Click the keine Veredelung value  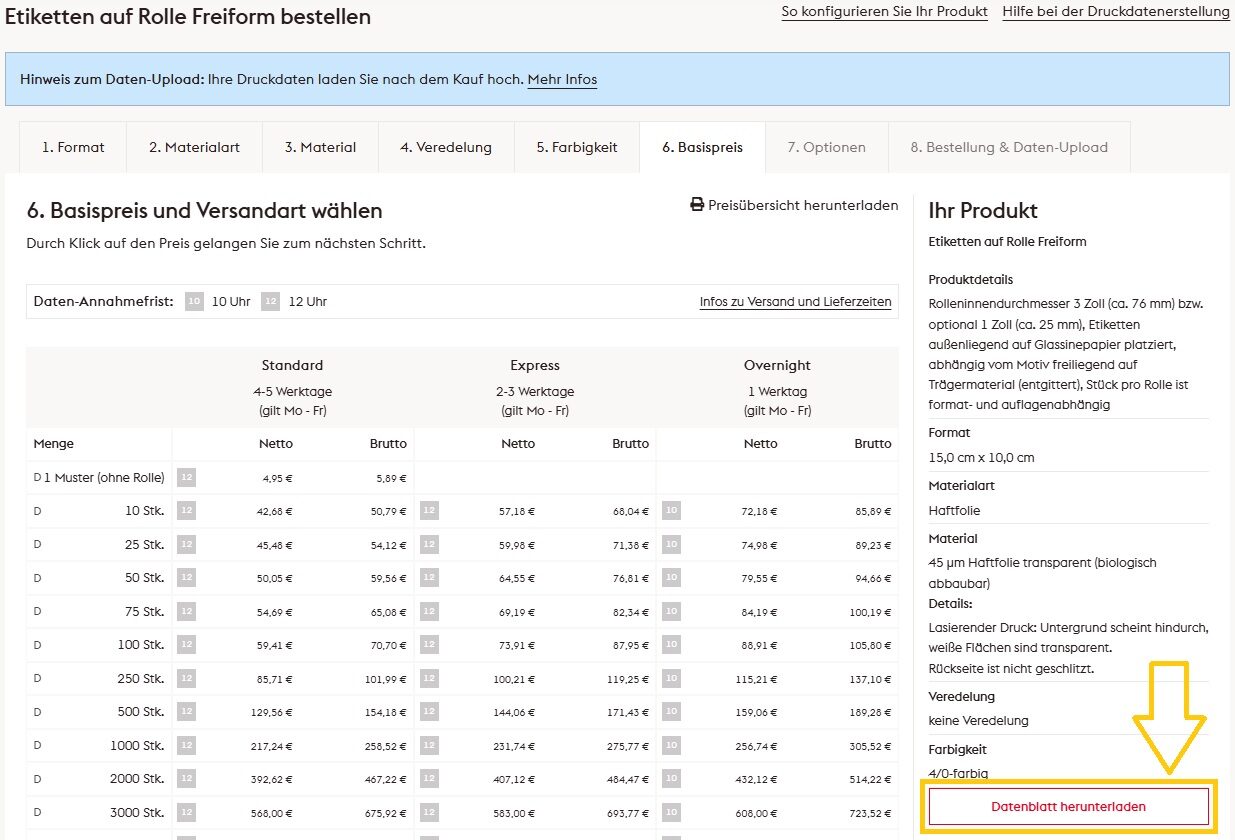point(978,720)
